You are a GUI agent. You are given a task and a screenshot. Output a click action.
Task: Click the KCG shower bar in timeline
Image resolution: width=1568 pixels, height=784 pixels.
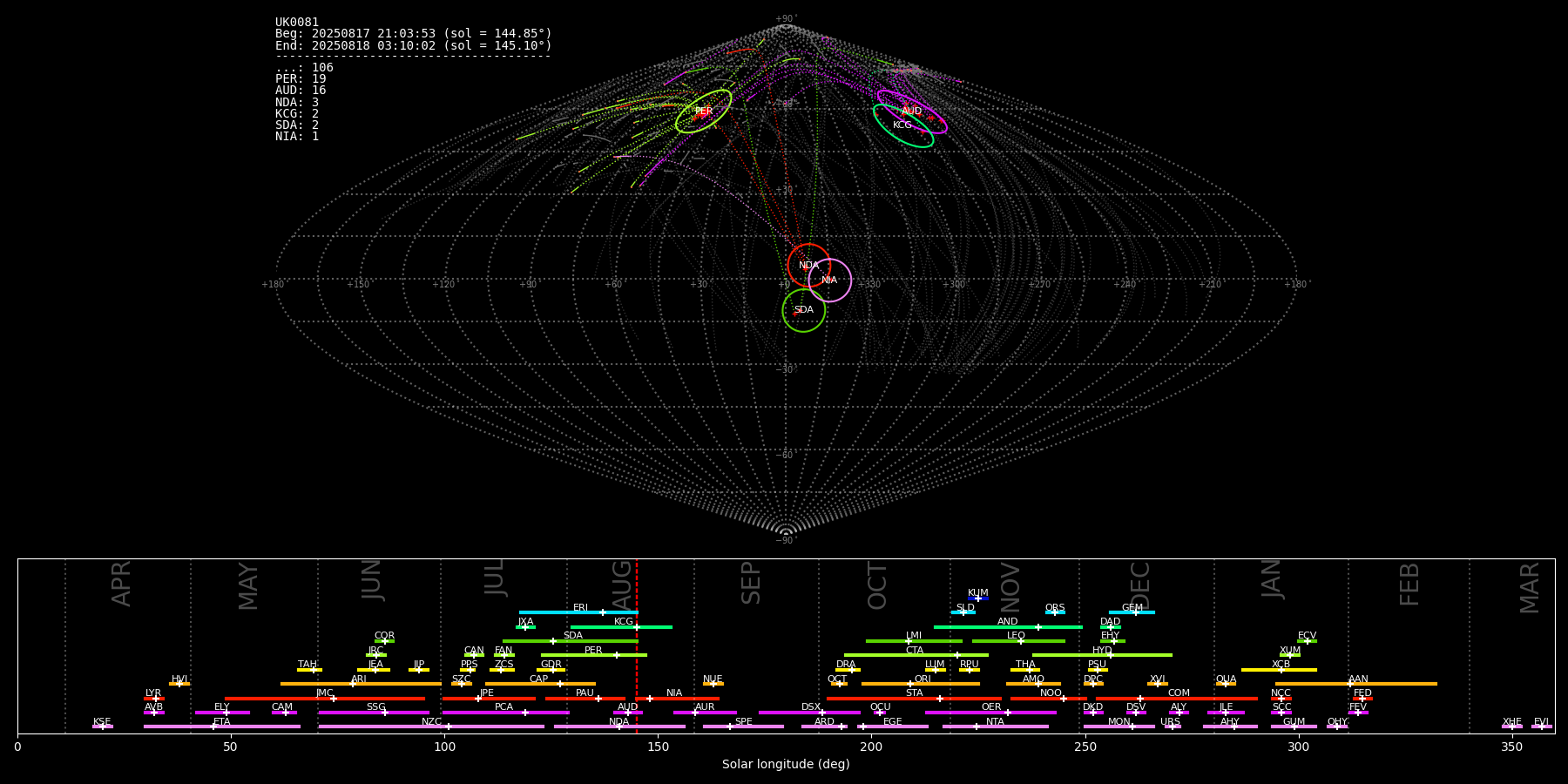point(621,626)
